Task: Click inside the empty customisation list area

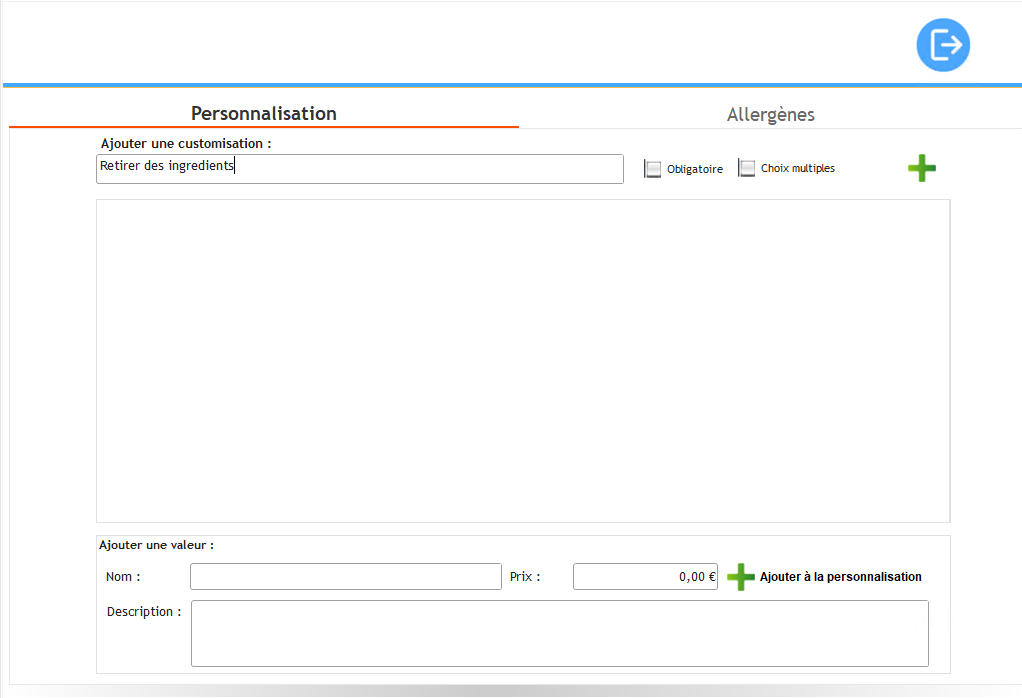Action: [522, 360]
